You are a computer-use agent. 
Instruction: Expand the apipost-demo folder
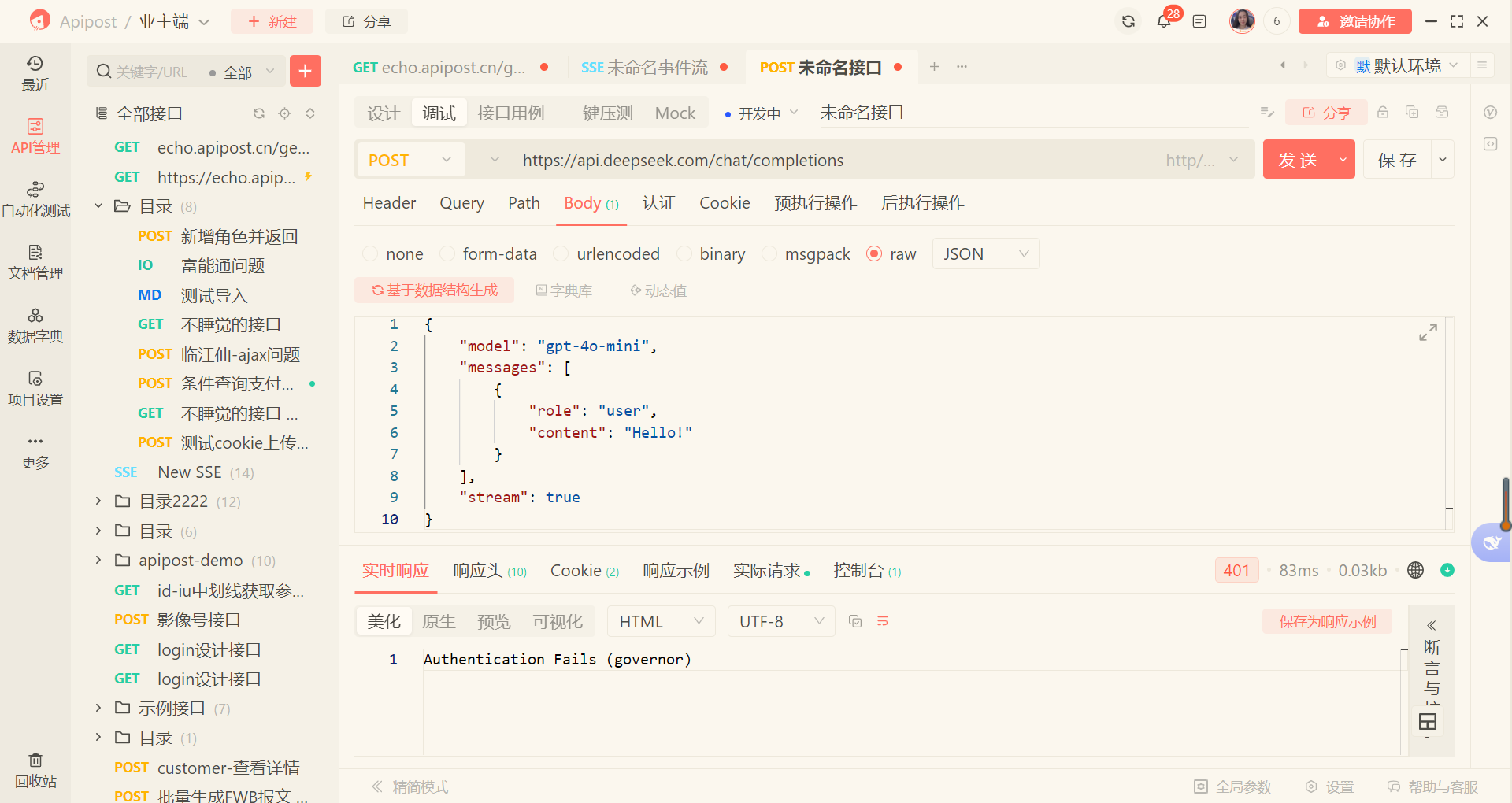point(98,561)
